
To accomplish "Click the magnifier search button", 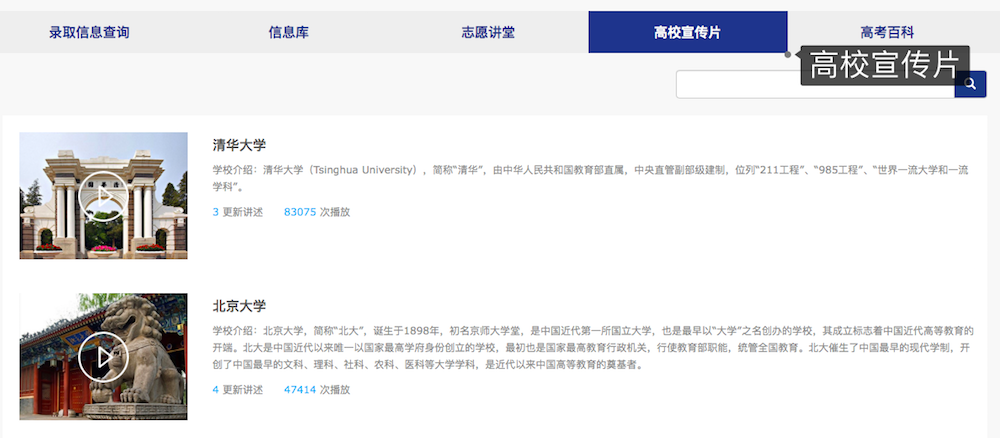I will [970, 85].
